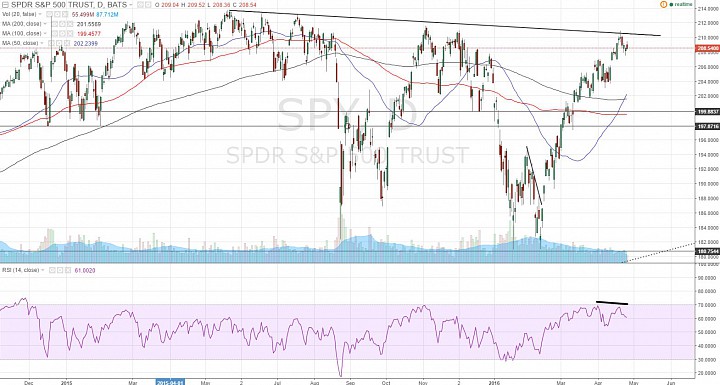720x385 pixels.
Task: Select the MA (50, close) legend label
Action: point(20,43)
